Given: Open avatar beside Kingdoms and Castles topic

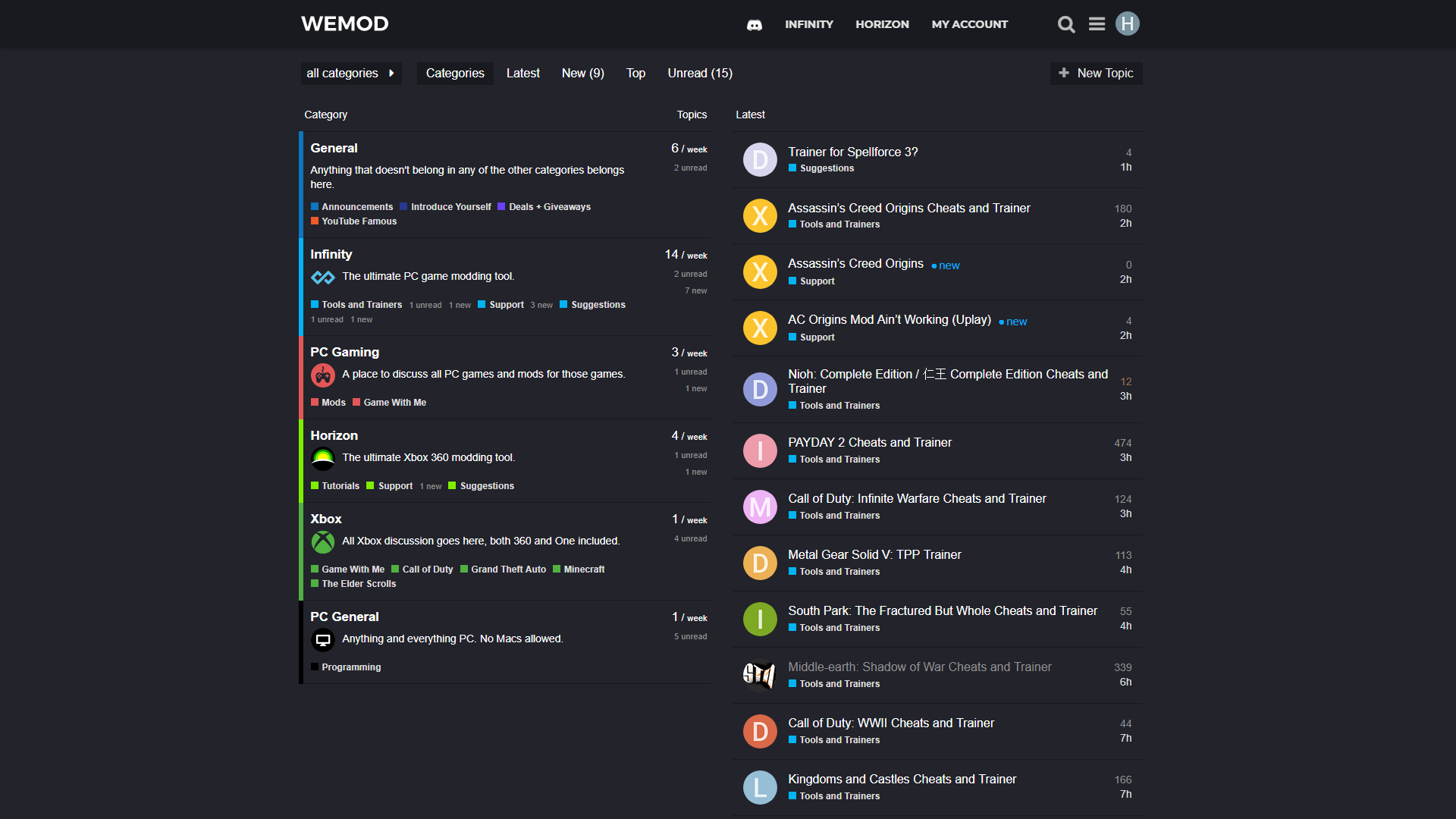Looking at the screenshot, I should point(760,788).
